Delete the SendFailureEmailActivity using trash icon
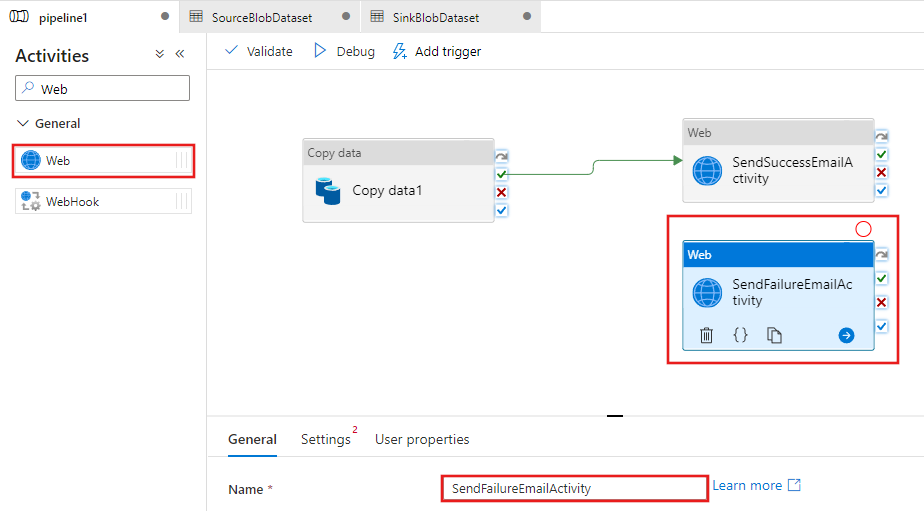 pos(706,335)
